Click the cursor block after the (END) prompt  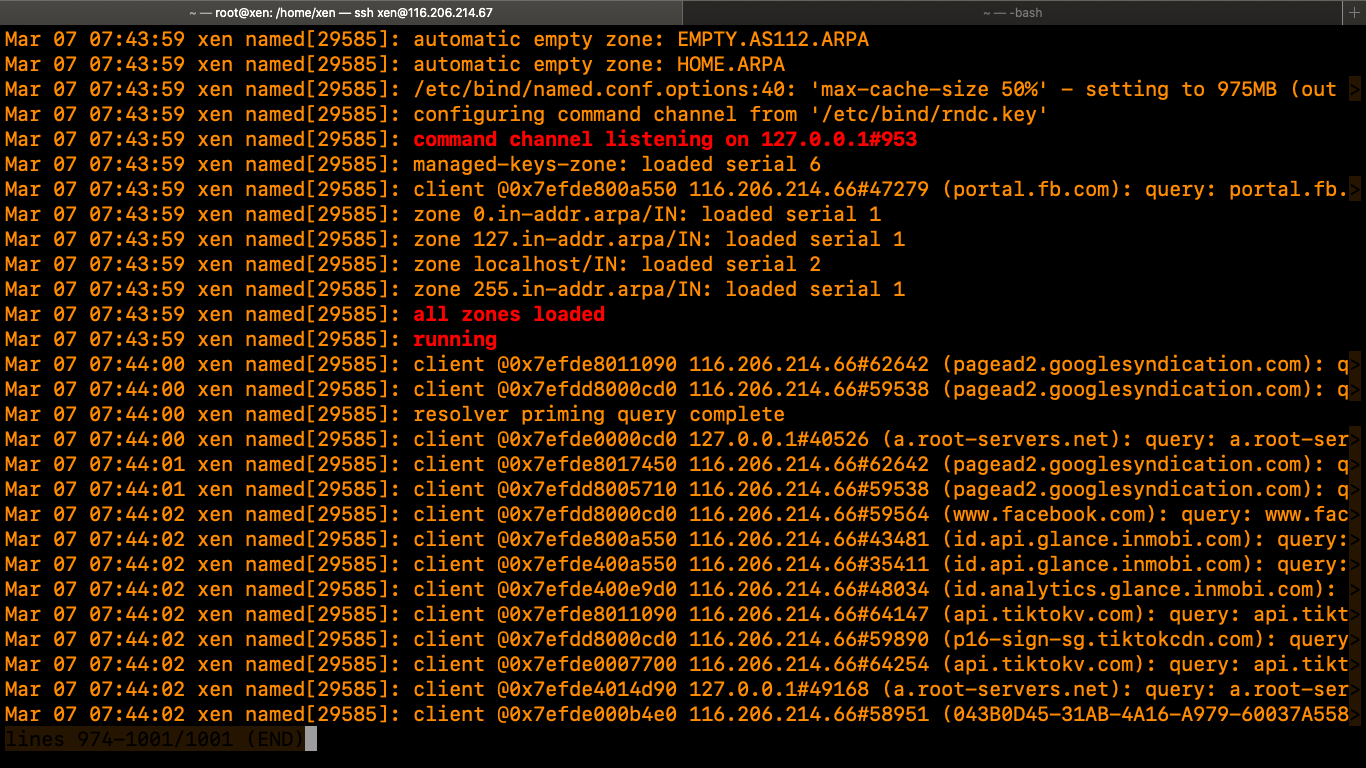click(311, 740)
